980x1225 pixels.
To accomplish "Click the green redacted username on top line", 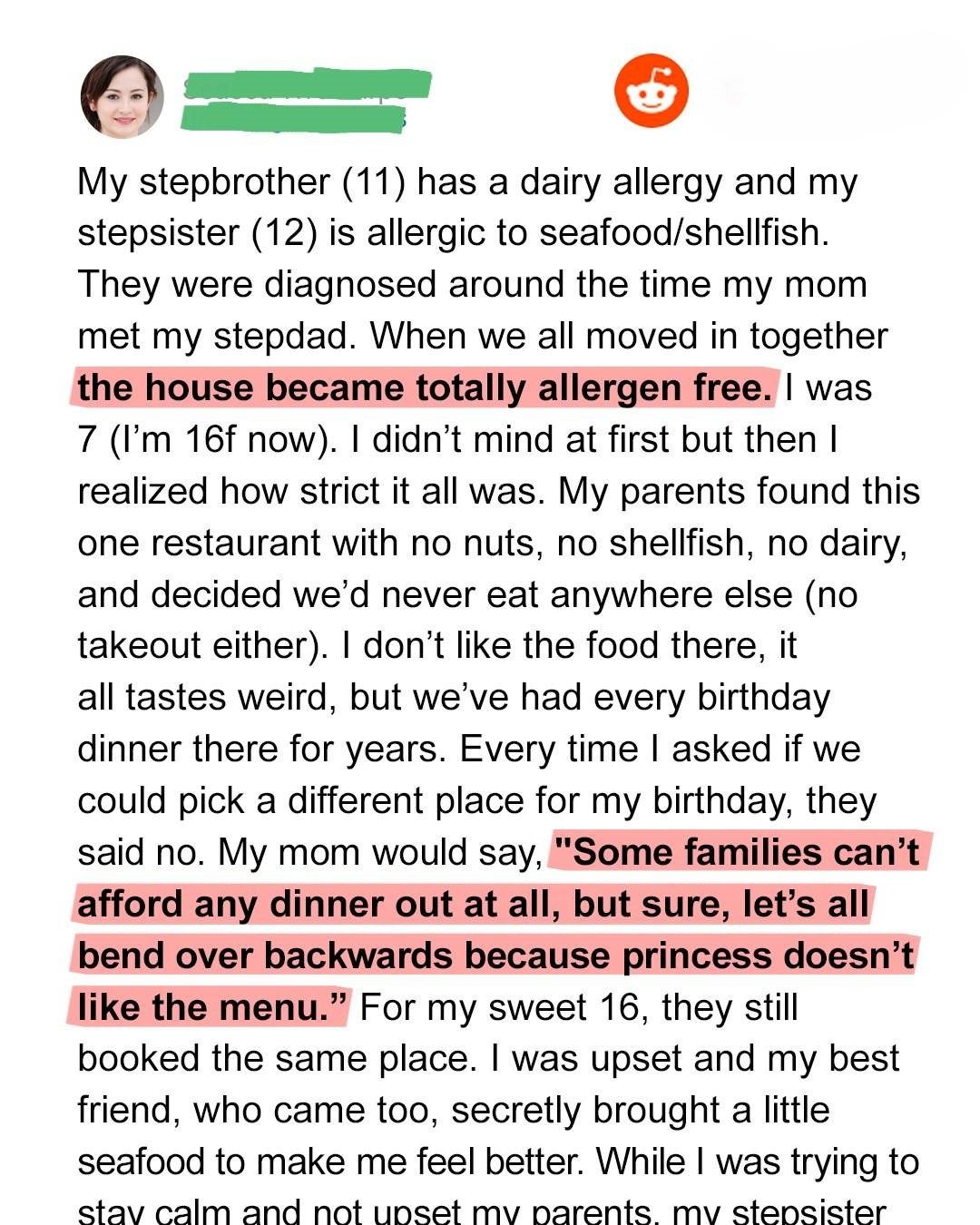I will (307, 83).
